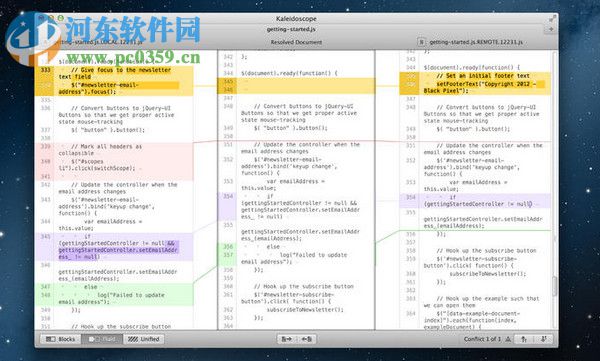Click the 'Resolved Document' header label
Screen dimensions: 600x361
tap(296, 42)
